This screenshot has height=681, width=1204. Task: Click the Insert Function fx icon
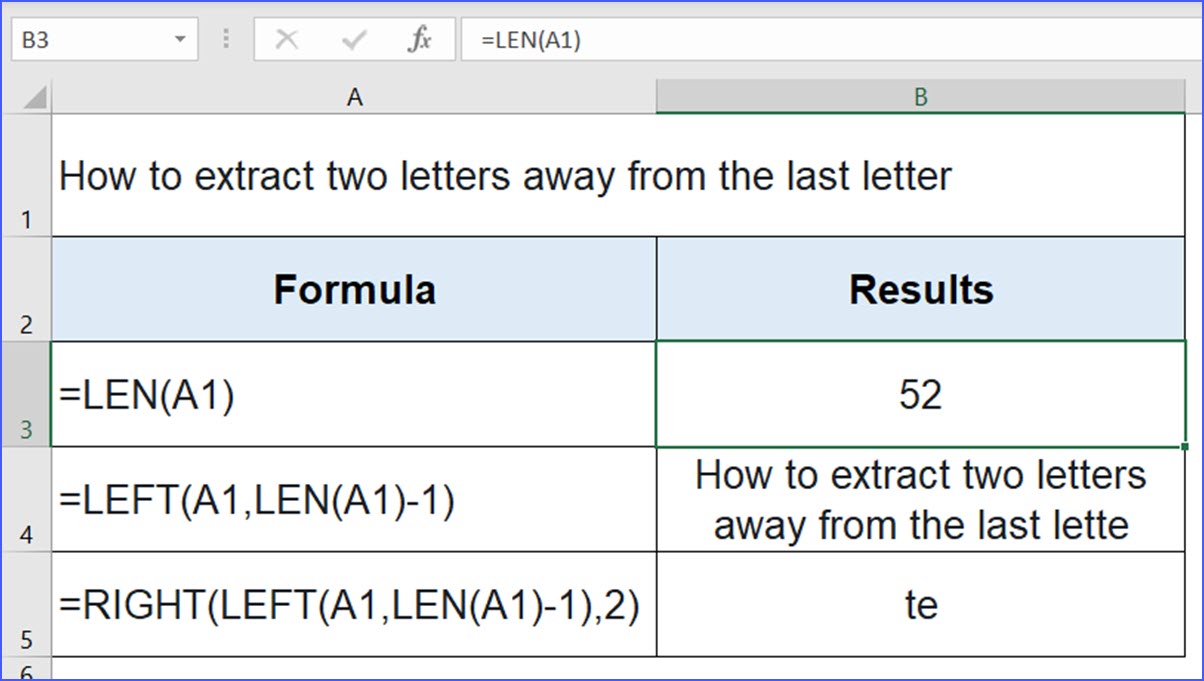(420, 40)
